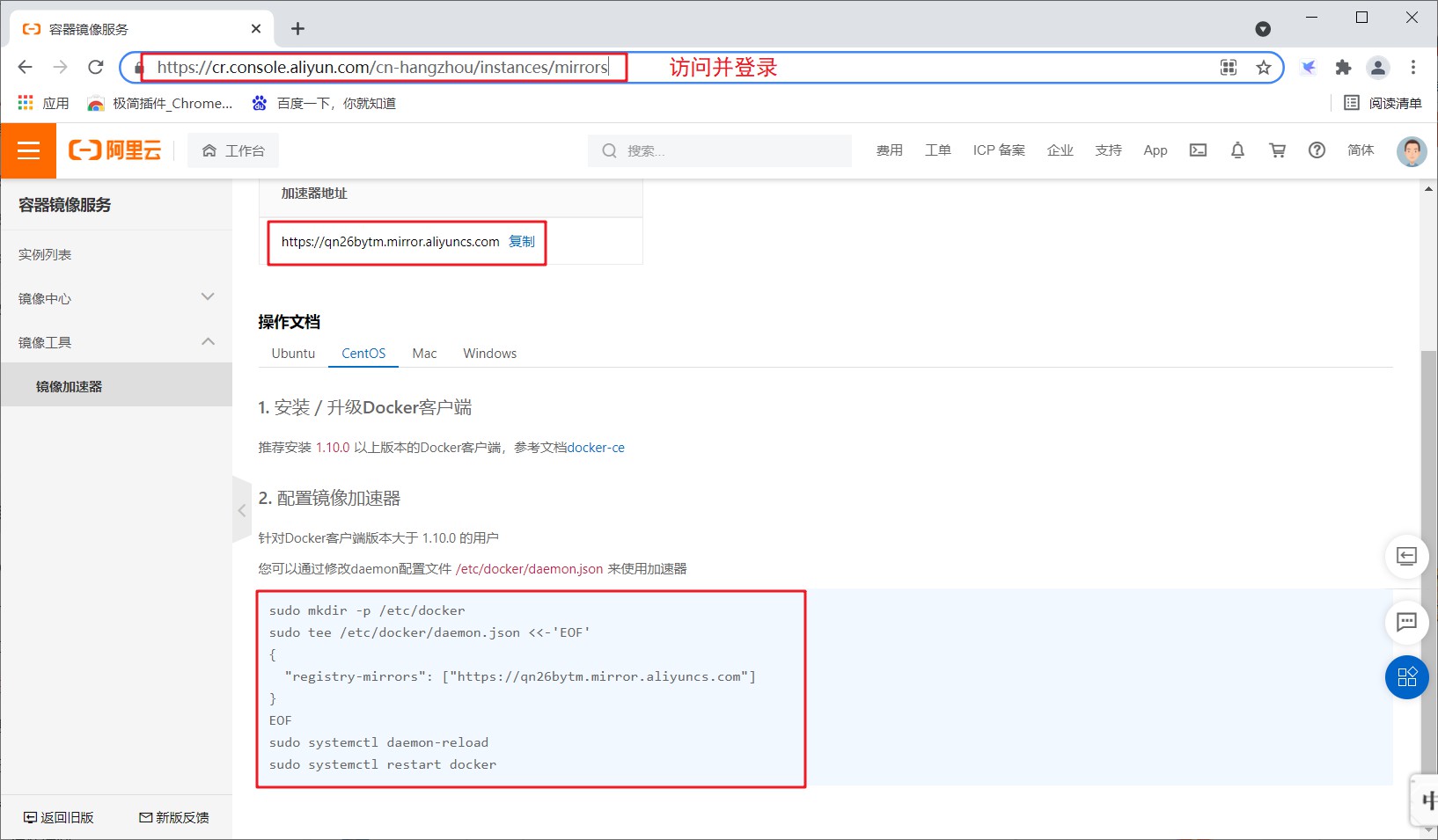Screen dimensions: 1438x840
Task: Expand the 镜像中心 sidebar section
Action: pyautogui.click(x=116, y=298)
